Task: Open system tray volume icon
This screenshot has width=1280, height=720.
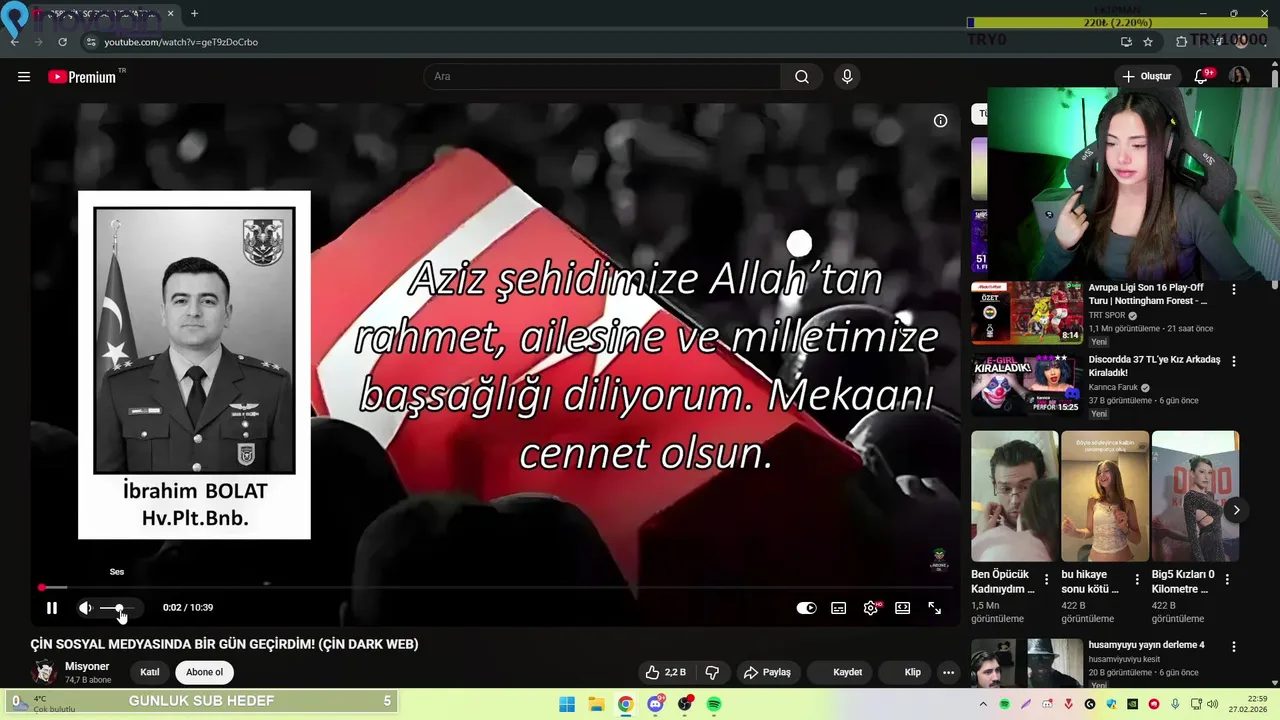Action: tap(1212, 705)
